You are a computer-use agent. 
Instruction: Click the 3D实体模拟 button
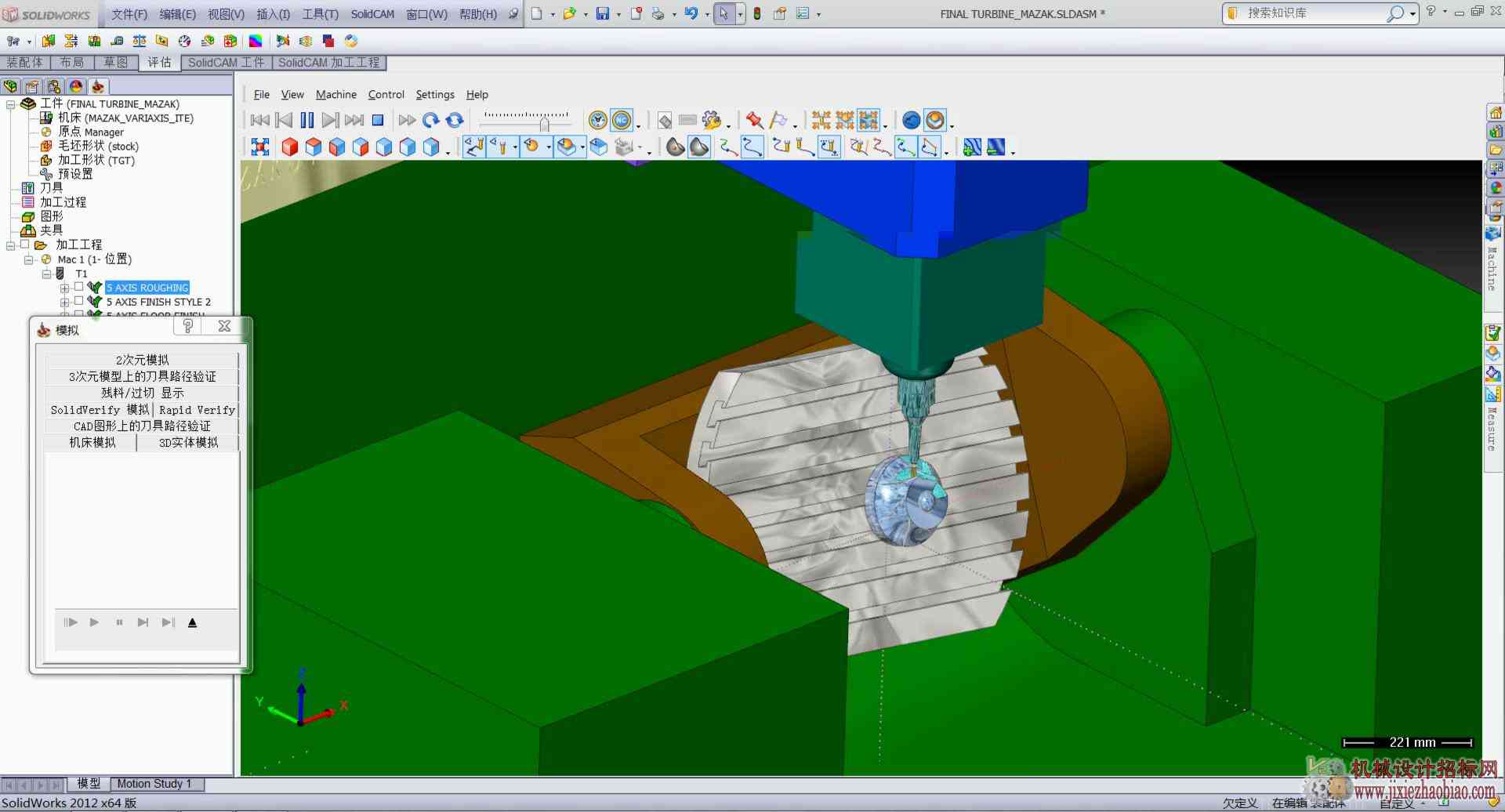coord(188,443)
